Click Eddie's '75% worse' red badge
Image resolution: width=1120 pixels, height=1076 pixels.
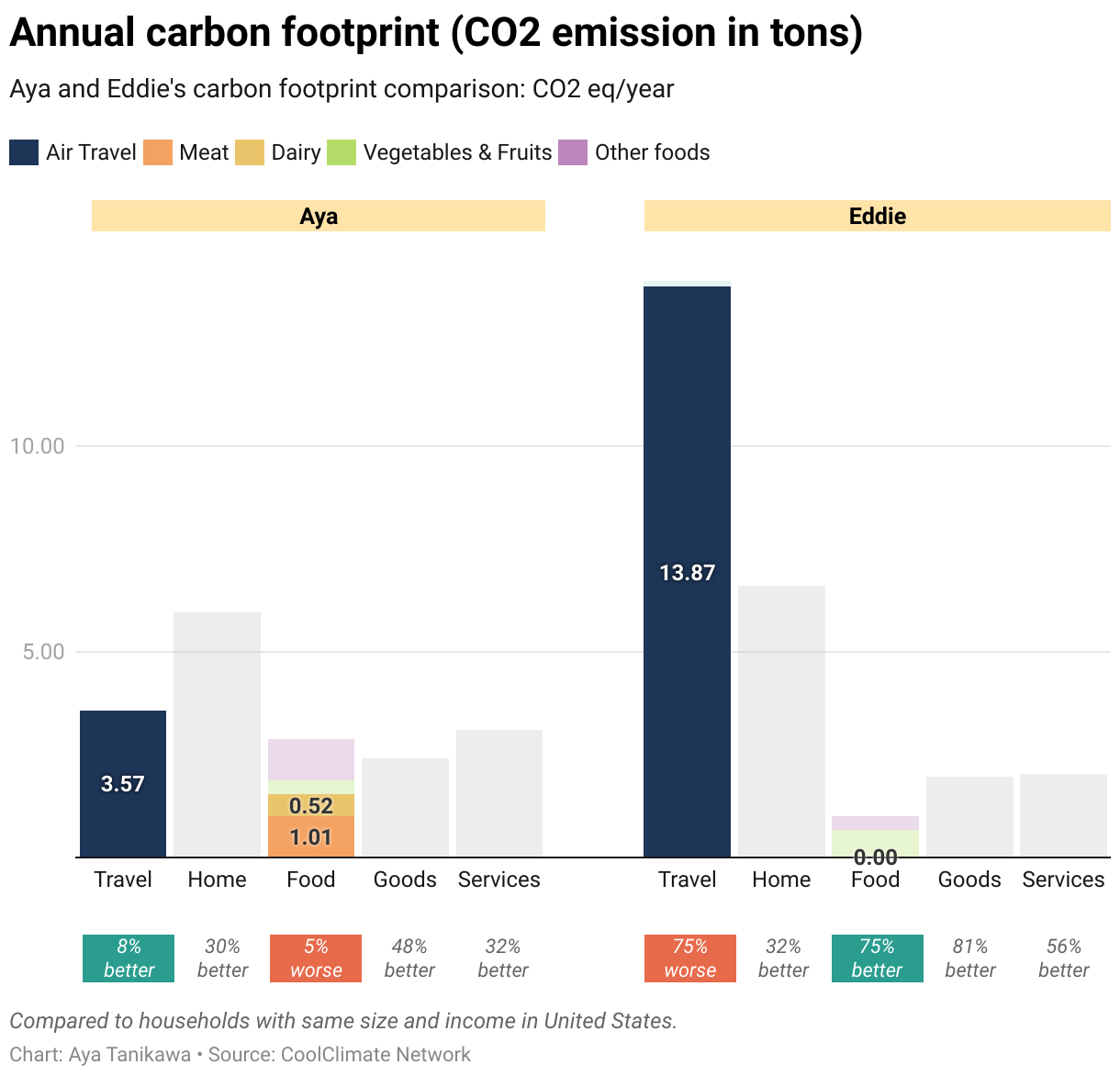click(x=690, y=958)
